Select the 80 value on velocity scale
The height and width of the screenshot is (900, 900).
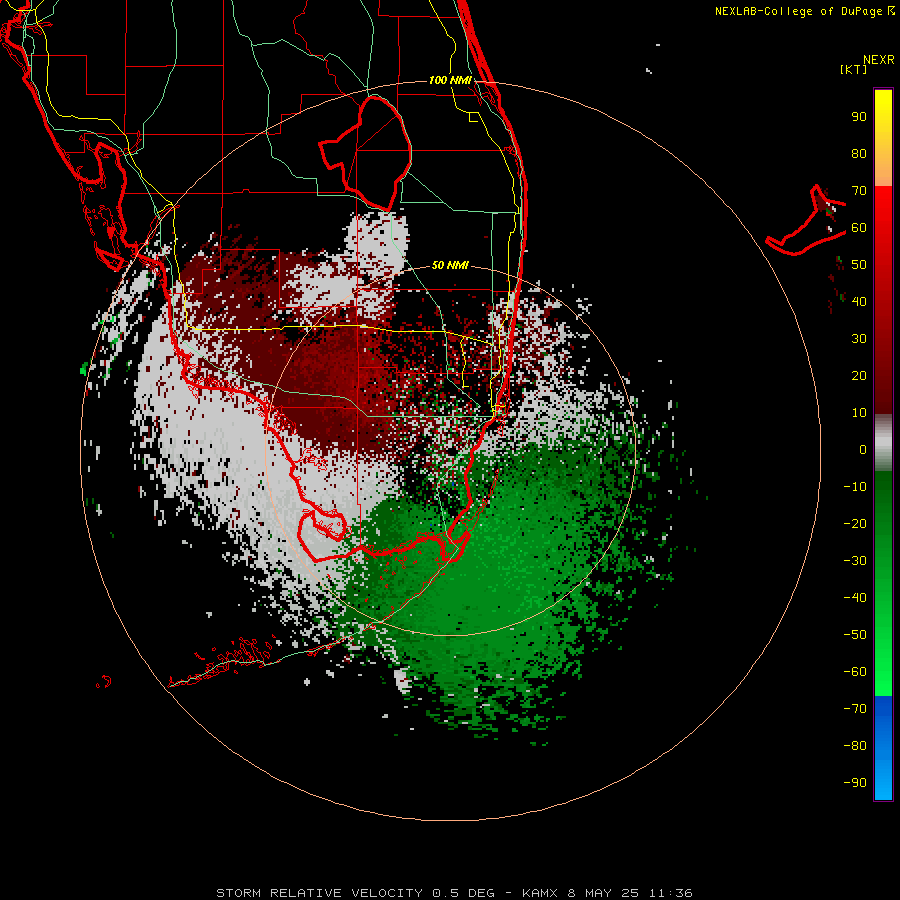click(x=859, y=154)
